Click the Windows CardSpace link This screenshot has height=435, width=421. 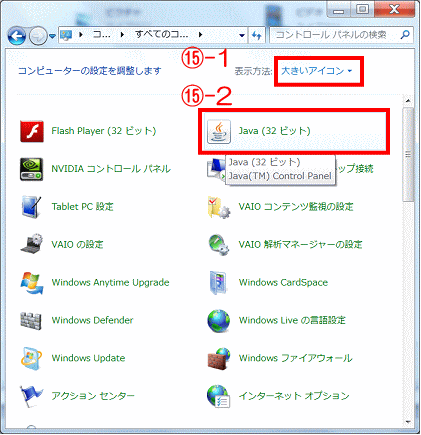pos(283,283)
